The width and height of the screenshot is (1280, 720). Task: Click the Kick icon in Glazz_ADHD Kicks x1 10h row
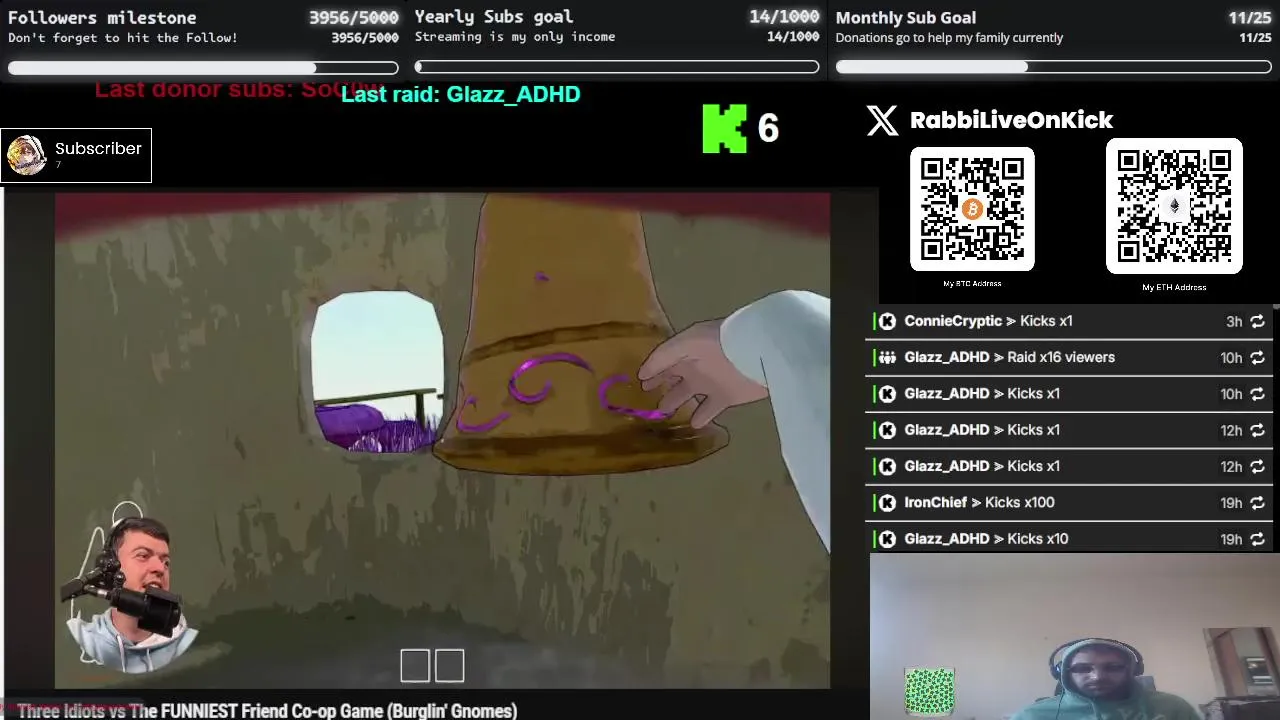pos(887,394)
